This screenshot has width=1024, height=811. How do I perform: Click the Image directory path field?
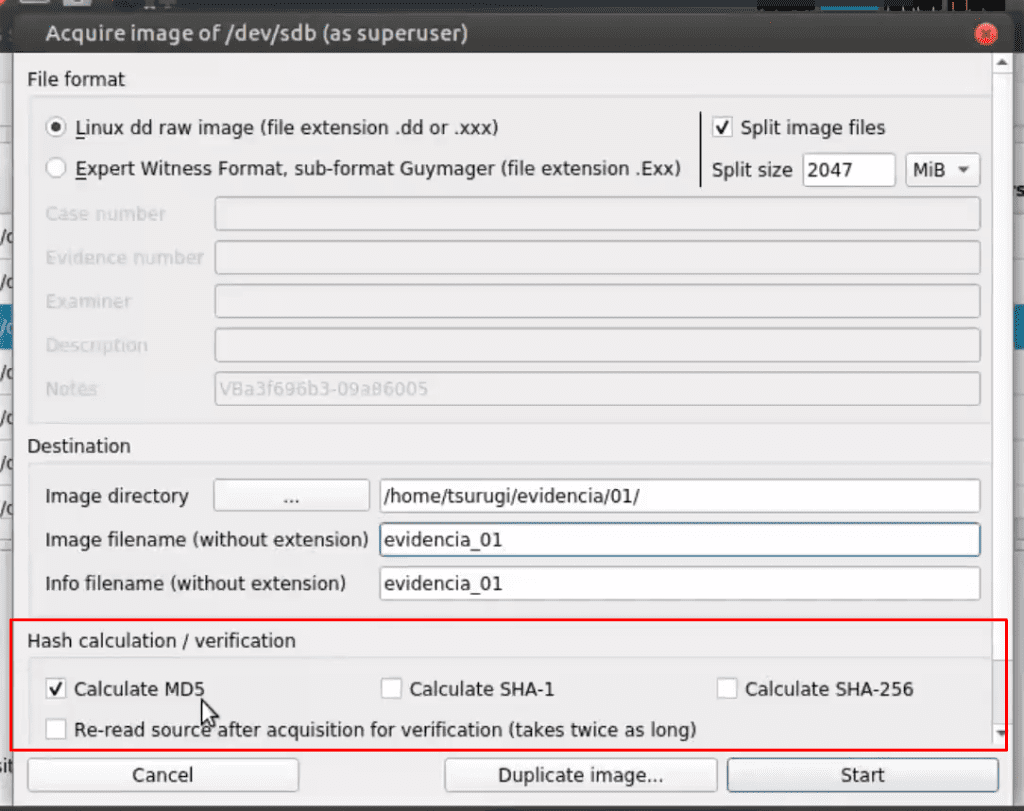[679, 496]
